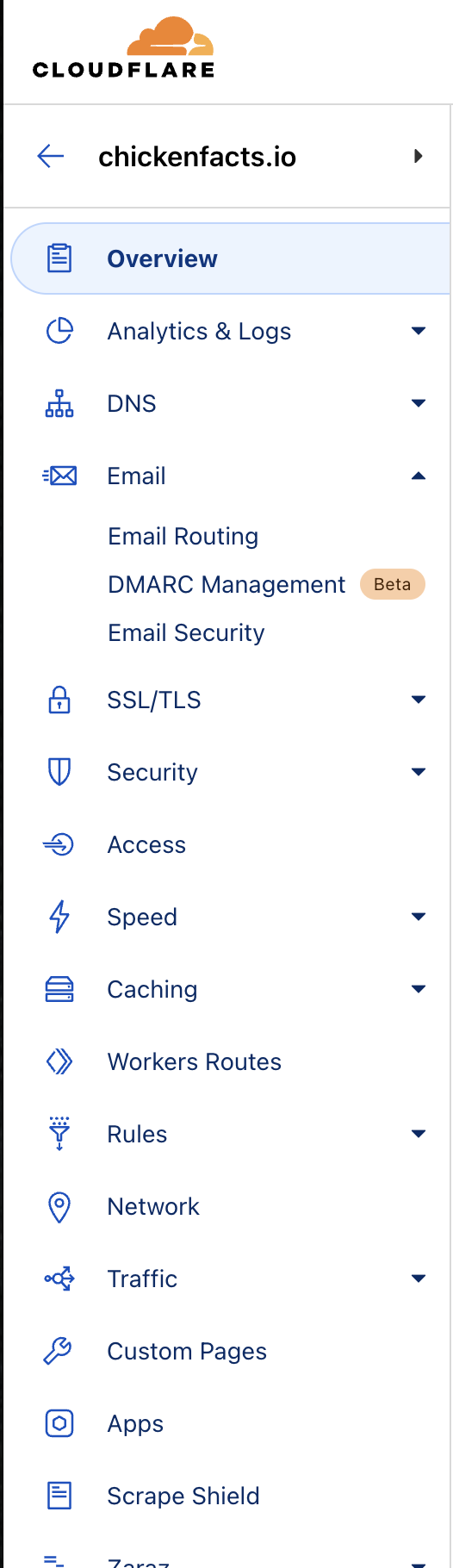This screenshot has height=1568, width=453.
Task: Click the Network location pin icon
Action: [59, 1207]
